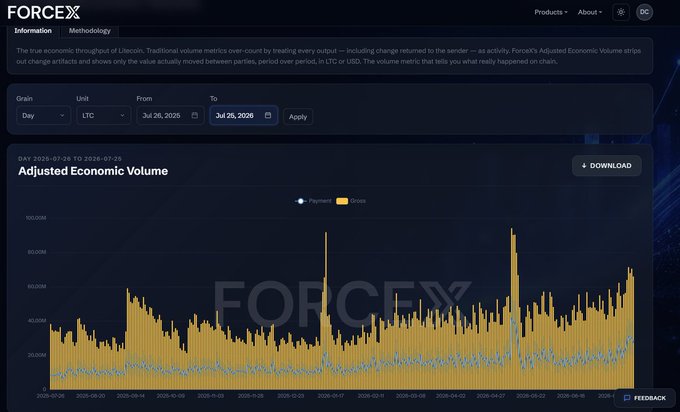Click the Unit field label
The image size is (680, 412).
pos(82,98)
